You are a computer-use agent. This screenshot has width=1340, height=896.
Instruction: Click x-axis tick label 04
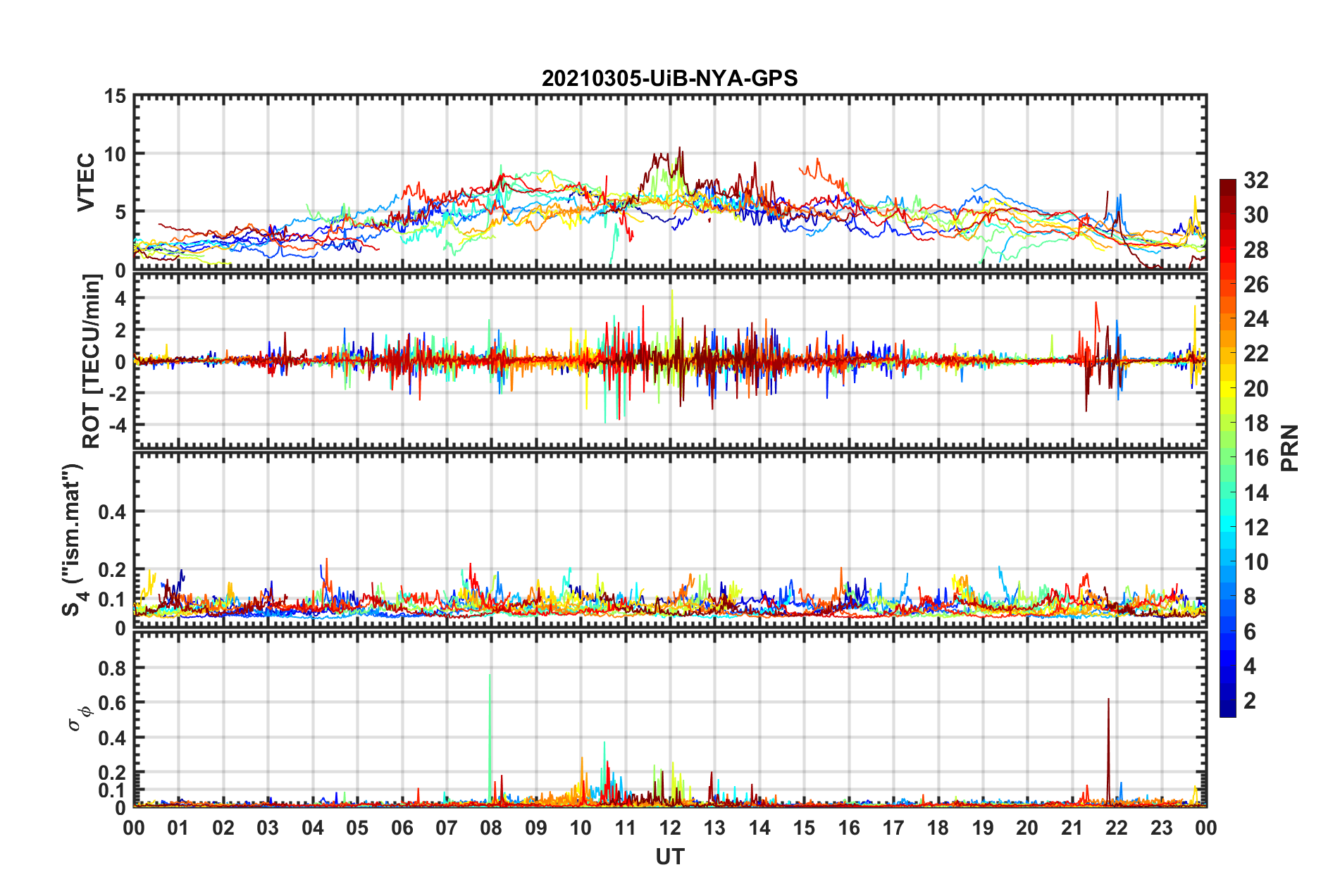(312, 828)
